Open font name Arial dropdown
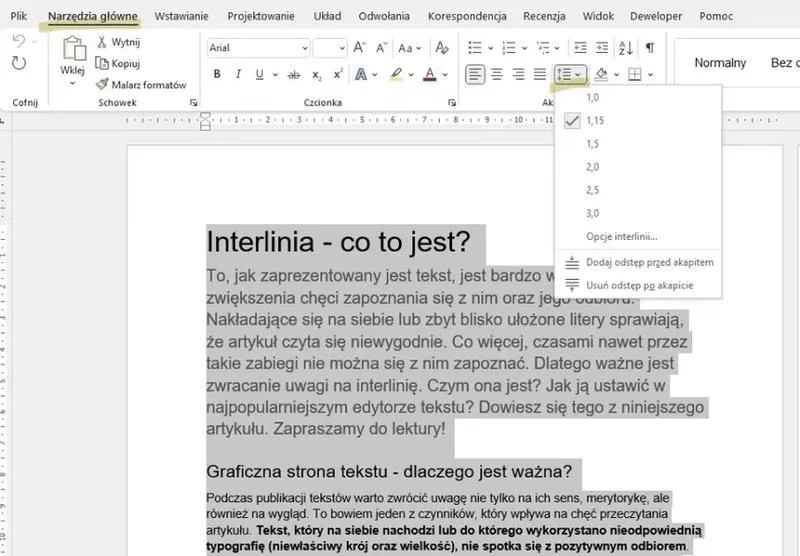Image resolution: width=800 pixels, height=556 pixels. click(305, 48)
